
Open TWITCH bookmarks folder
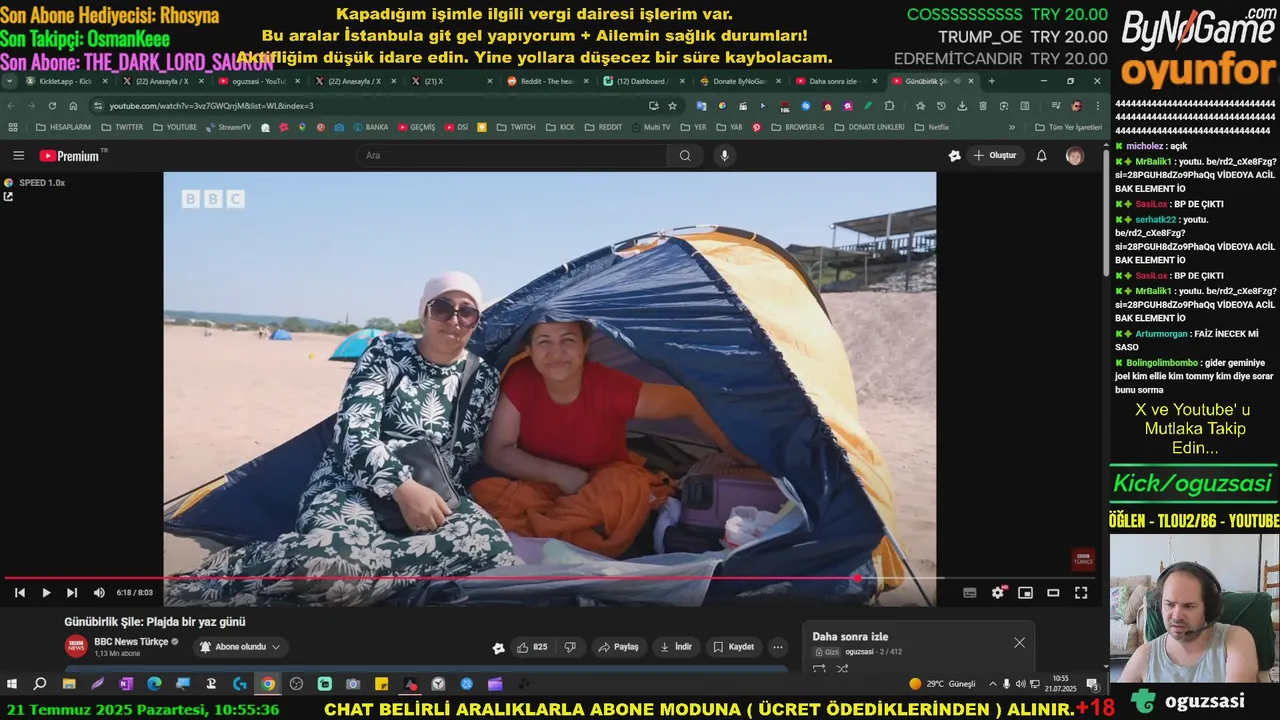click(x=516, y=128)
